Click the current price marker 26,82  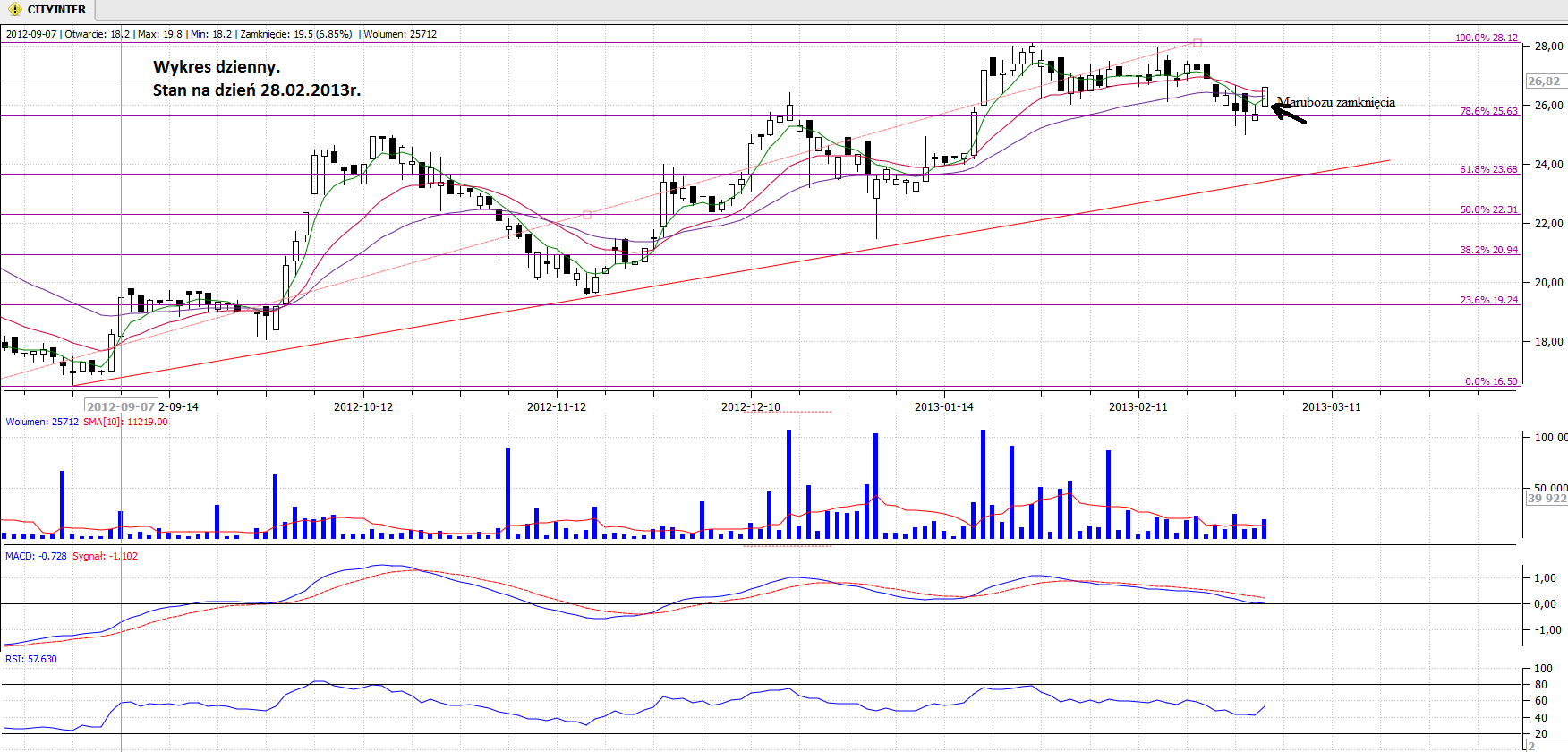[x=1545, y=81]
